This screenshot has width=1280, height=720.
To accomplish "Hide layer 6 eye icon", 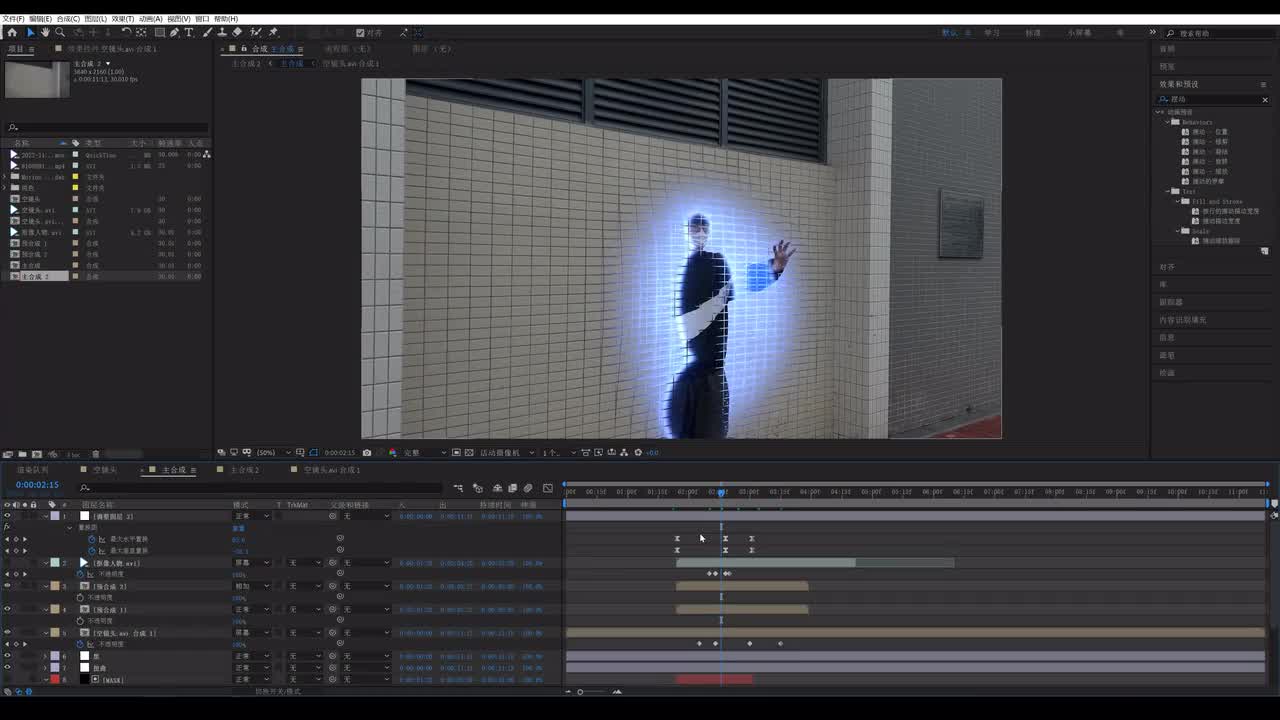I will tap(7, 656).
